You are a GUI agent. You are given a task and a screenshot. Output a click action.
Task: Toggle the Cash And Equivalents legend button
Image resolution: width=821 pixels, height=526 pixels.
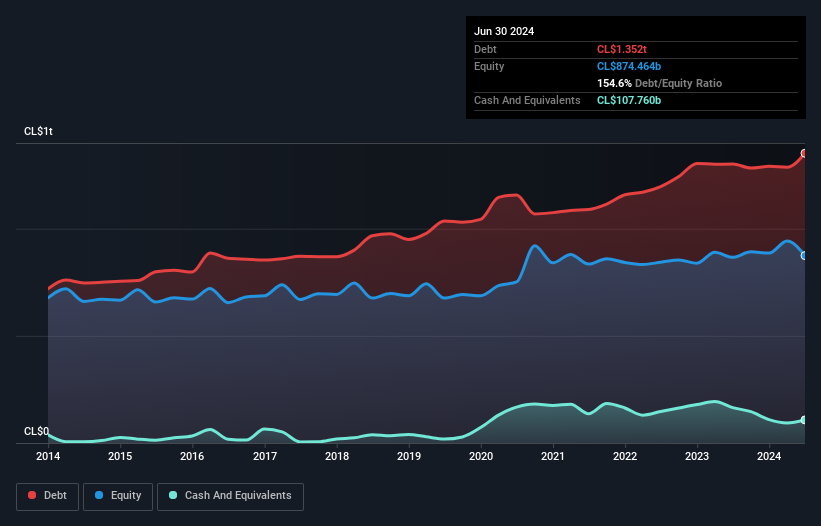pyautogui.click(x=230, y=496)
